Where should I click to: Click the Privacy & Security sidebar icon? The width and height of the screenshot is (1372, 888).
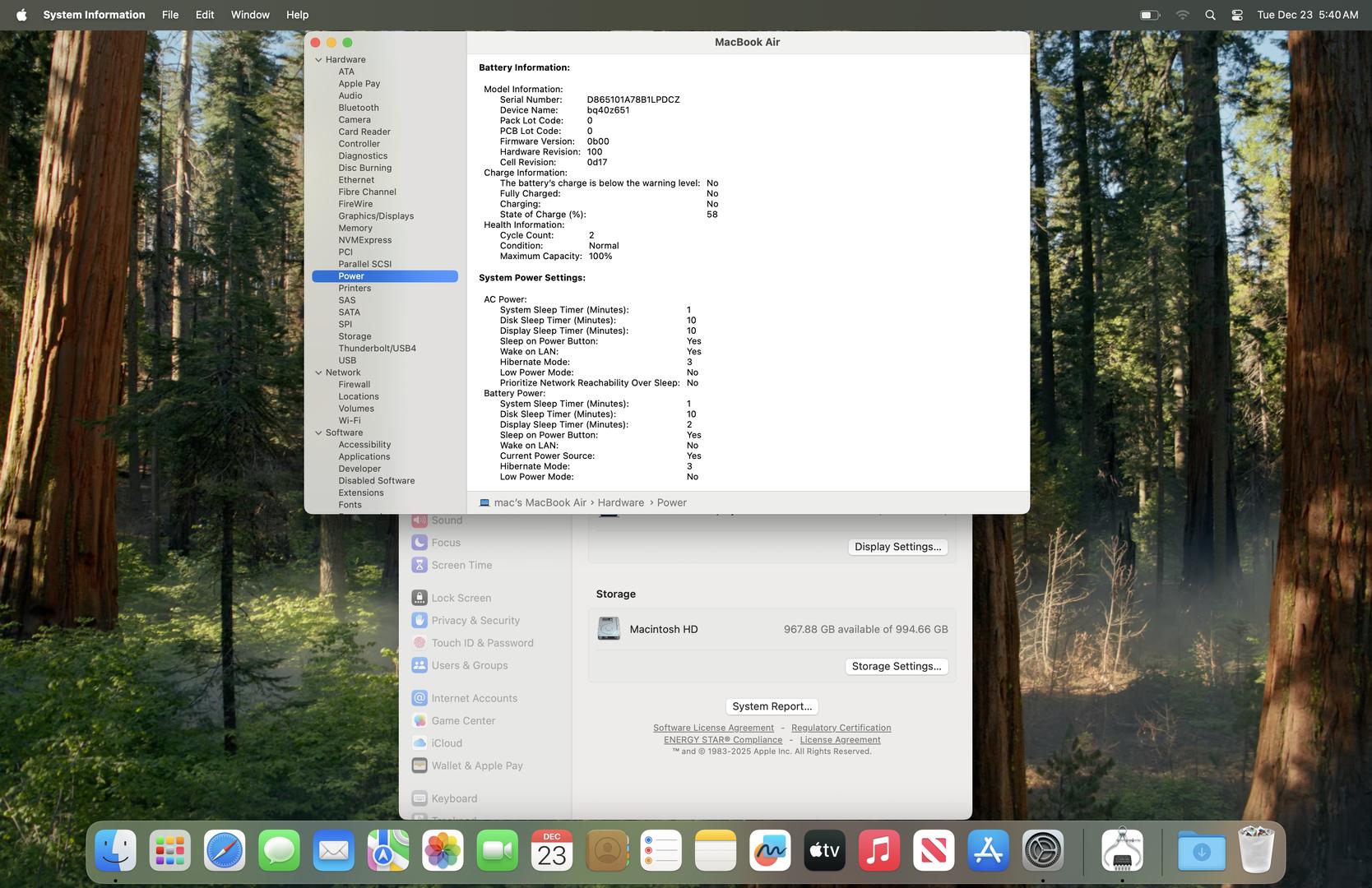(419, 621)
